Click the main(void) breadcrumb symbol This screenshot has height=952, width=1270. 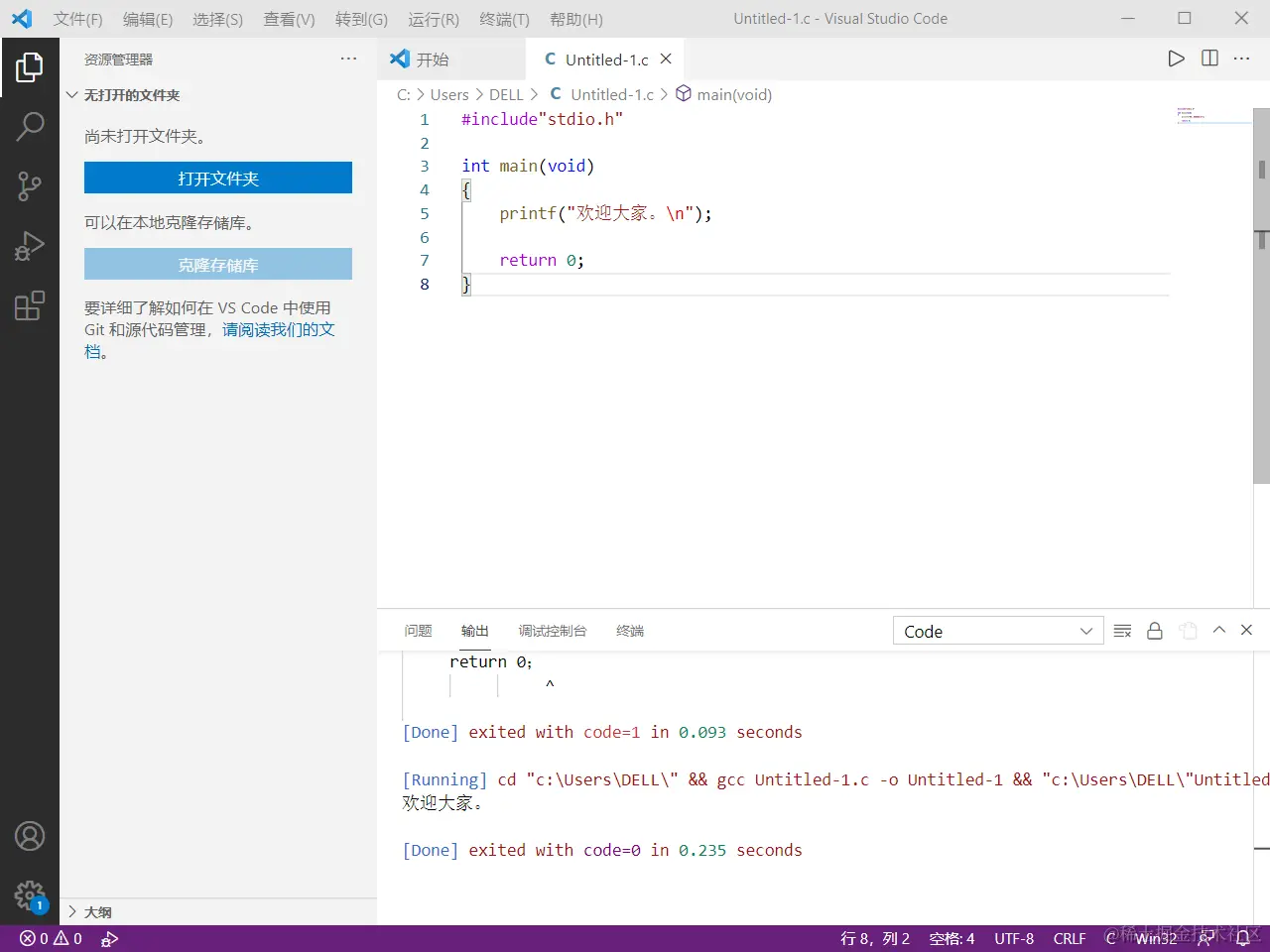point(723,94)
